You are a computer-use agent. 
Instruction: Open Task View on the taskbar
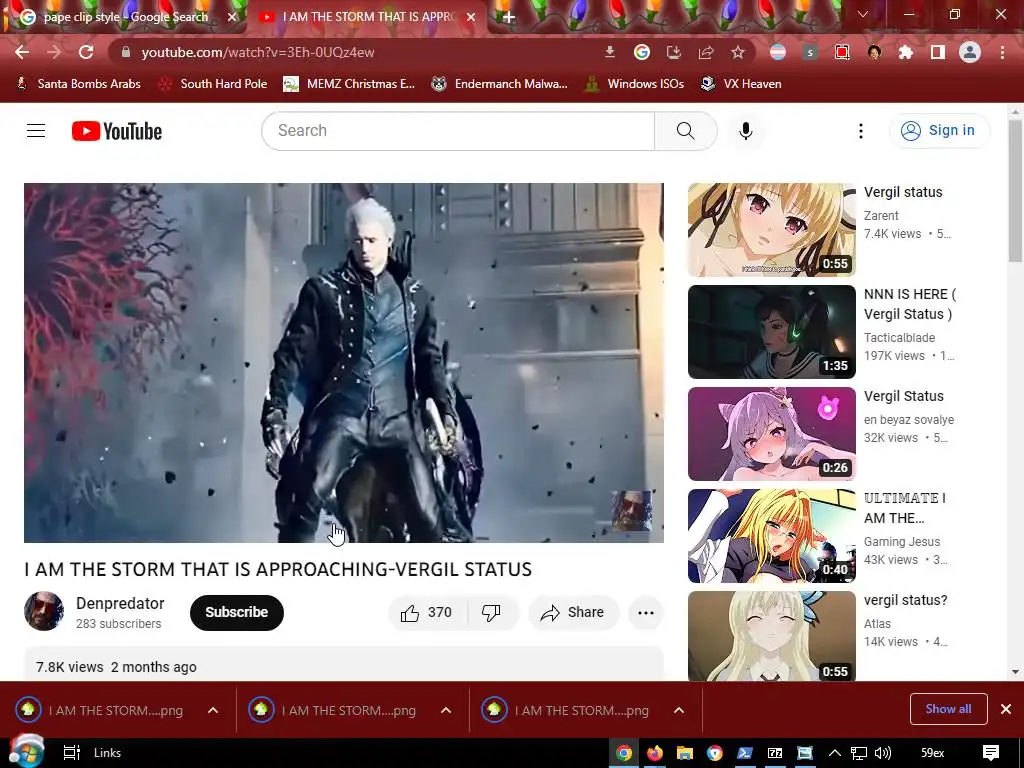pyautogui.click(x=71, y=753)
